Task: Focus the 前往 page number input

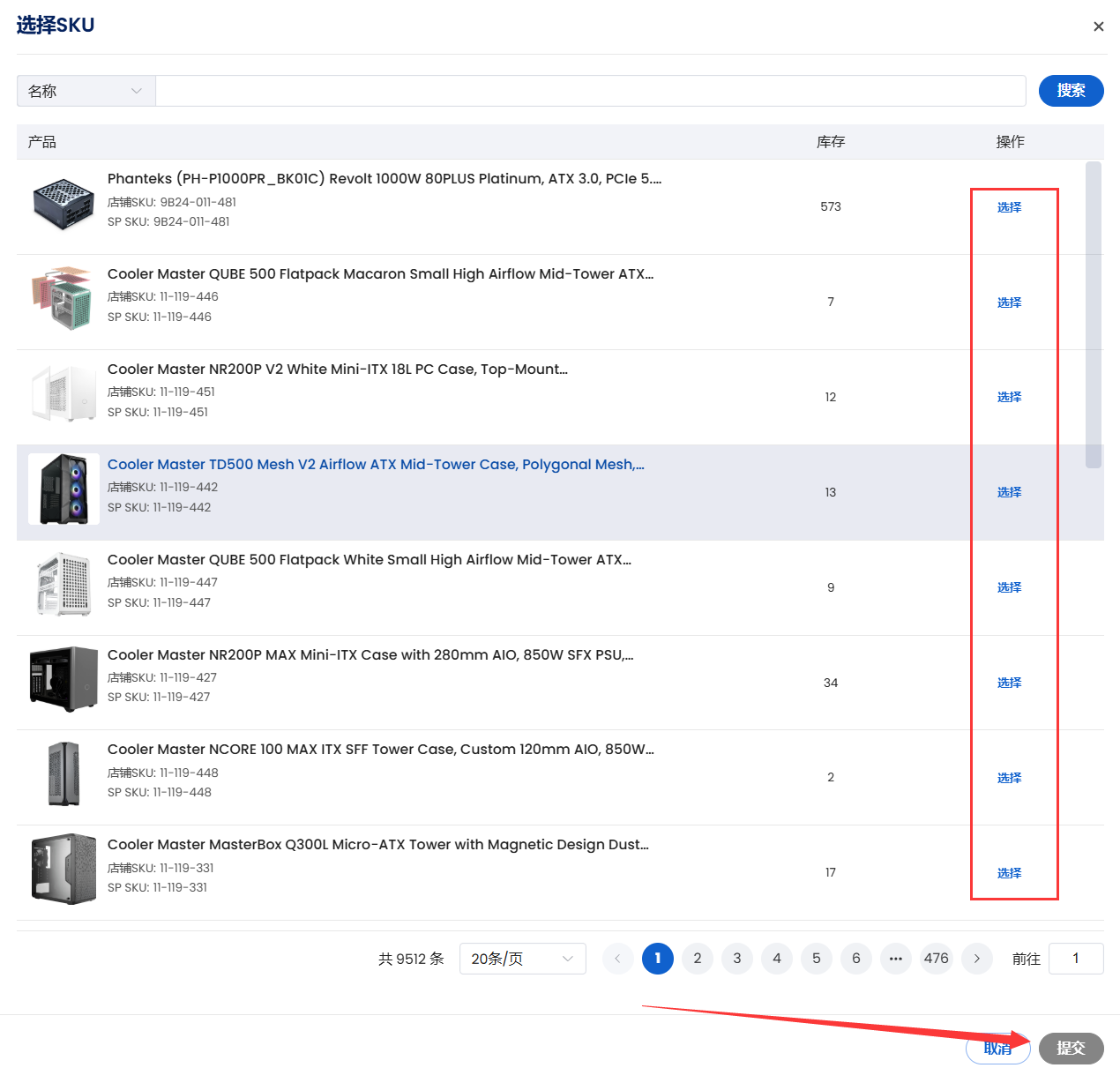Action: (x=1076, y=959)
